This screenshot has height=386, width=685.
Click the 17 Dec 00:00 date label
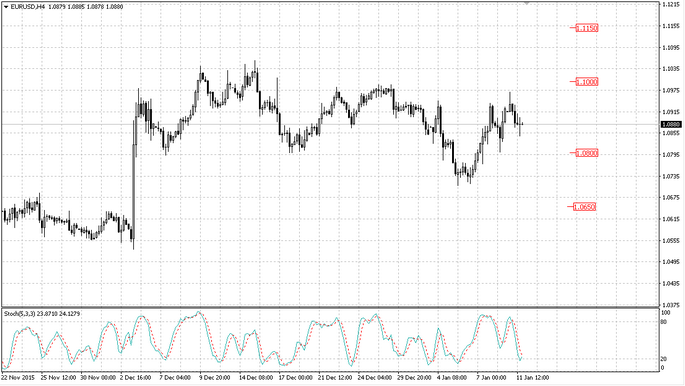click(296, 377)
